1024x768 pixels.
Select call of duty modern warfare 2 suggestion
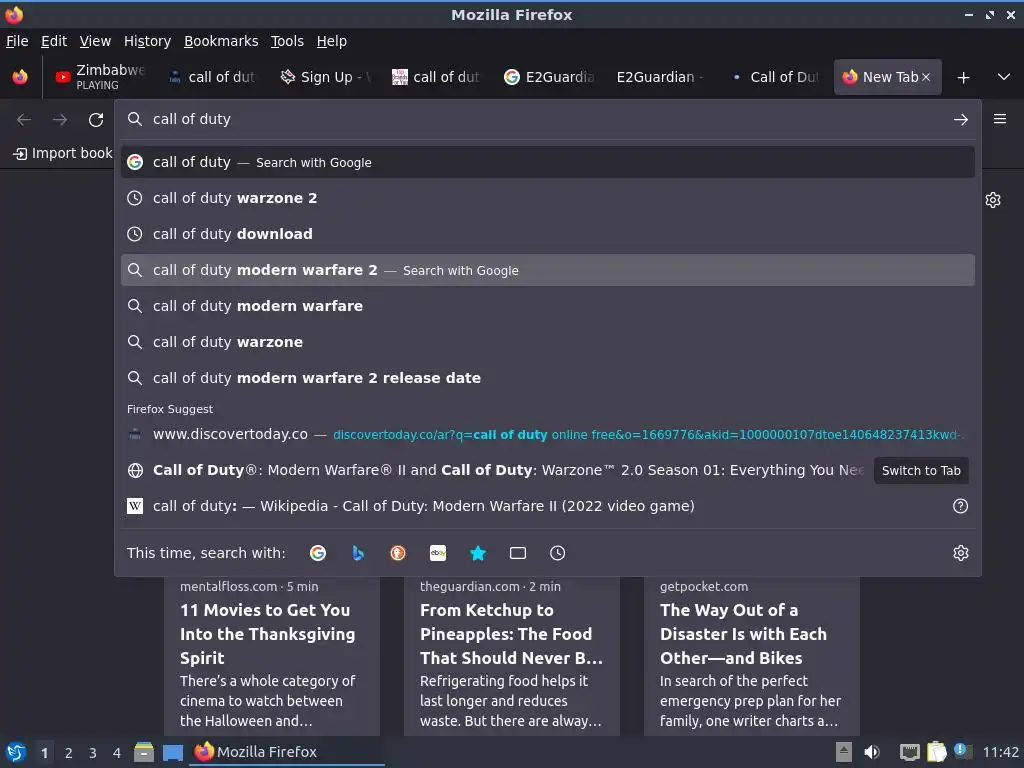(x=547, y=270)
